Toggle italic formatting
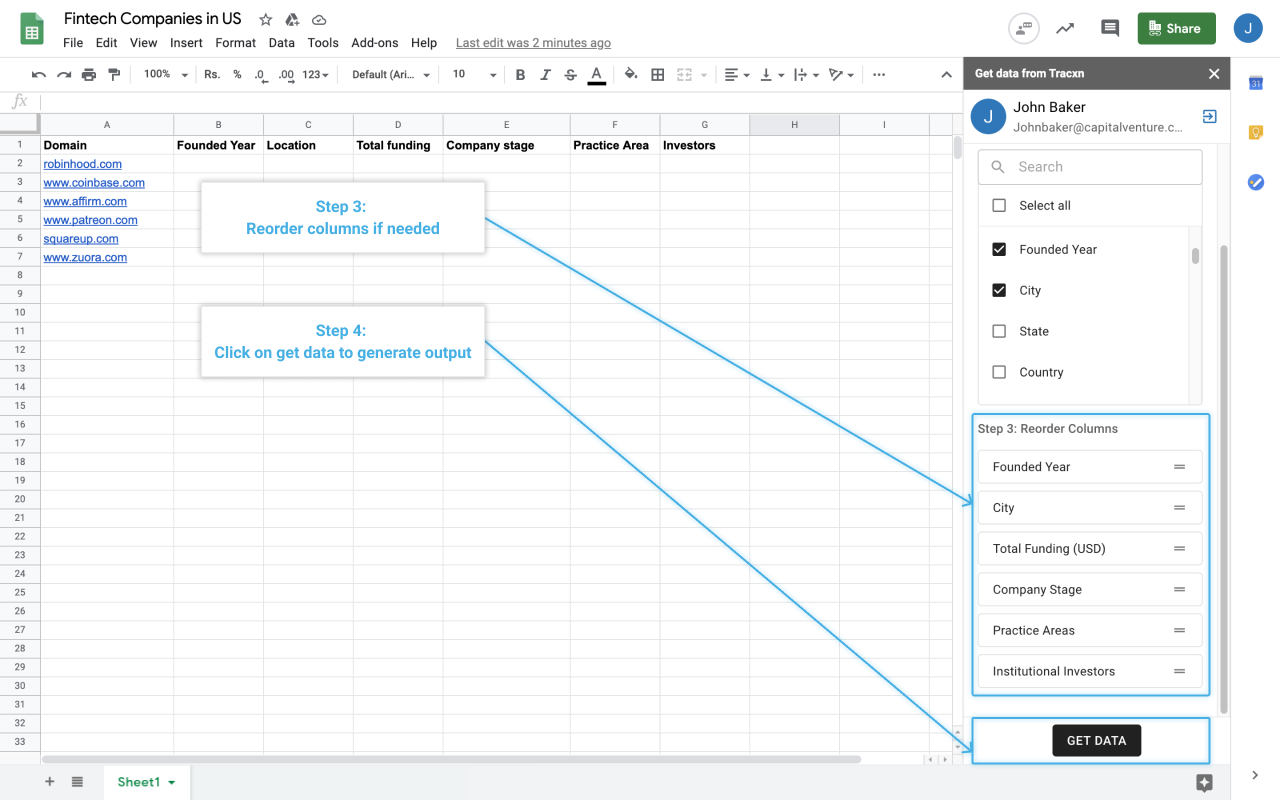1280x800 pixels. pos(545,75)
